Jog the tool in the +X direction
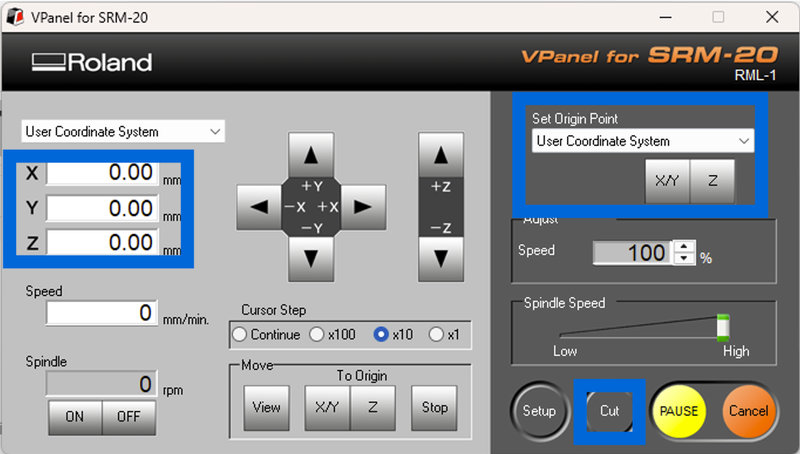 point(363,207)
